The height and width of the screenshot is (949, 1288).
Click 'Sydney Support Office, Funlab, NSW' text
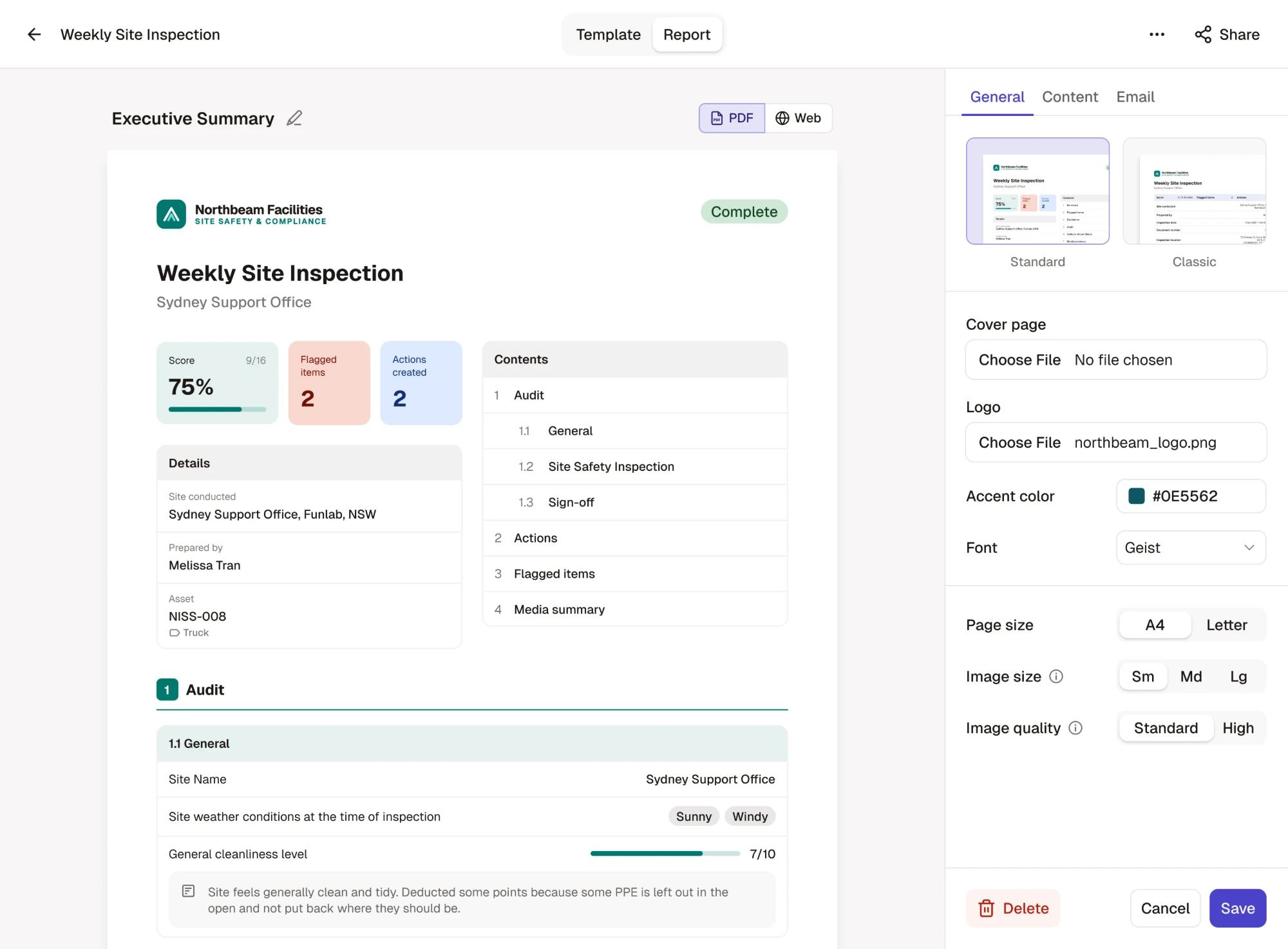(x=272, y=514)
